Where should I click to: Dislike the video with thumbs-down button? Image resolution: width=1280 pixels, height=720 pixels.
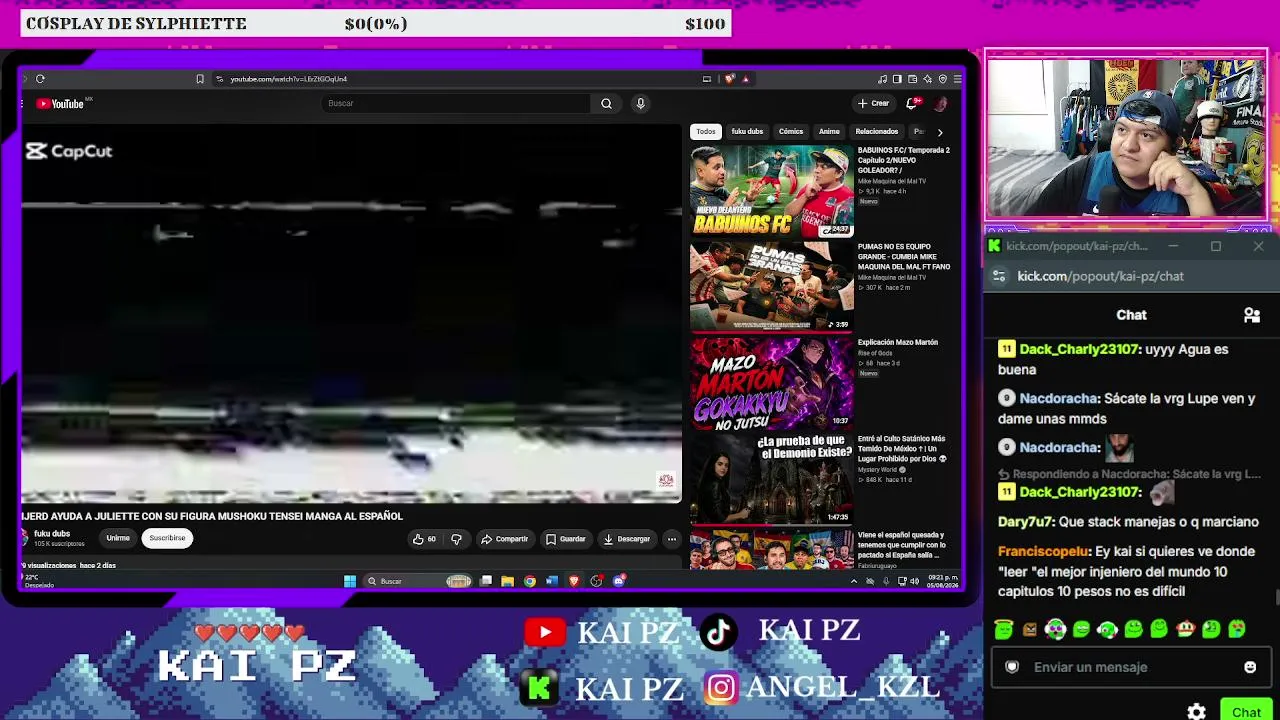click(x=456, y=539)
